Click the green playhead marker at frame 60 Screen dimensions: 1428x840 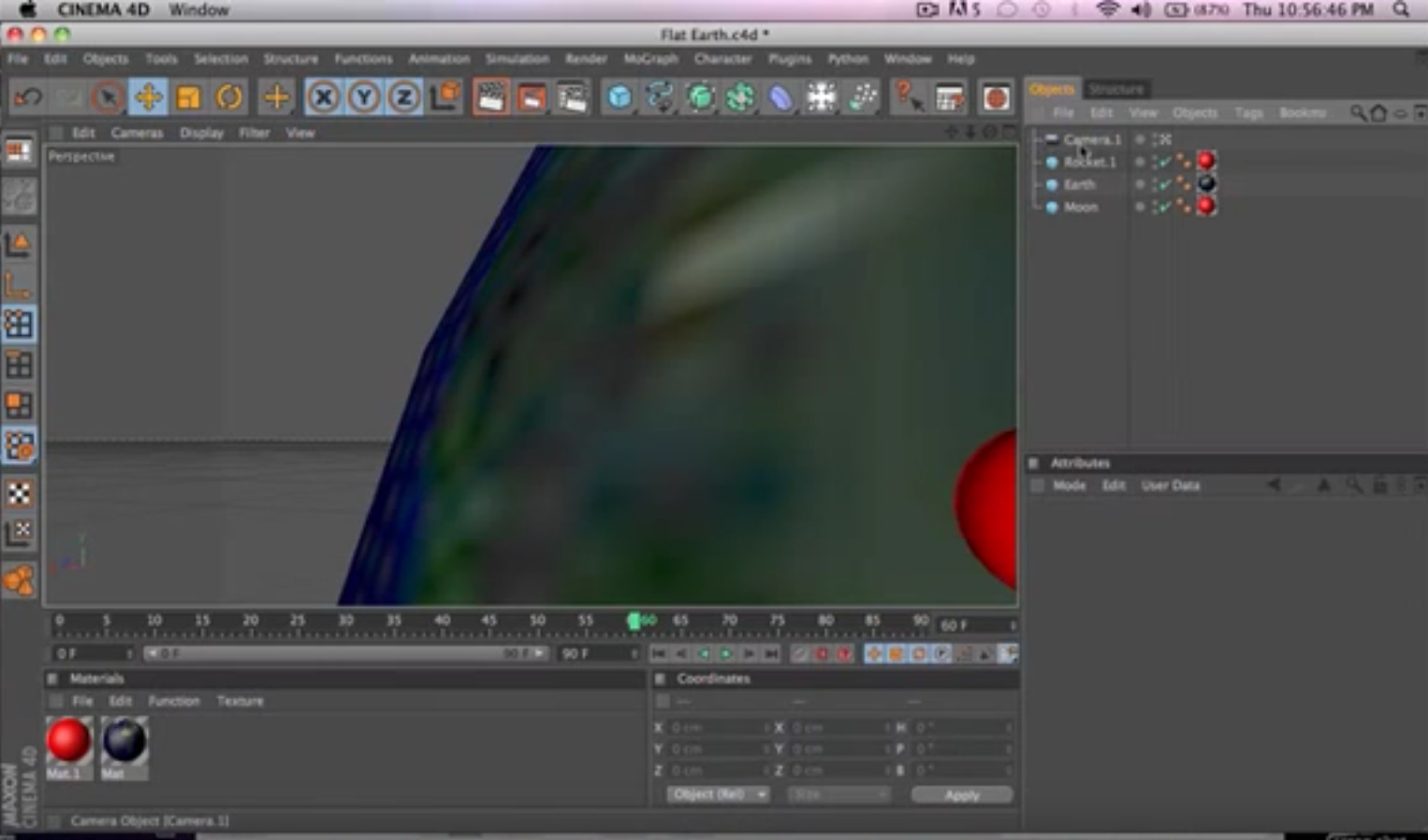(x=634, y=620)
